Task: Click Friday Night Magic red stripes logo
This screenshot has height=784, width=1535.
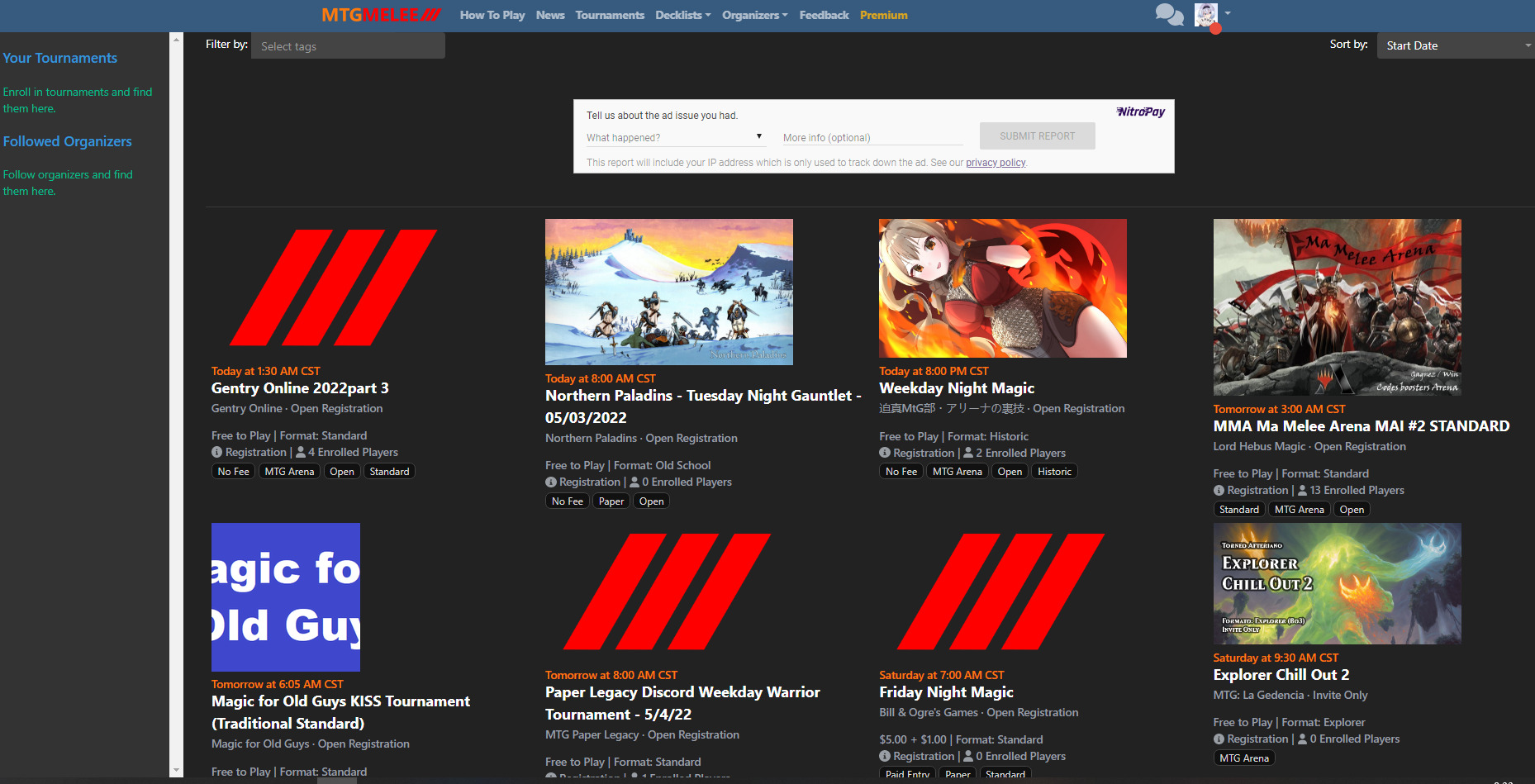Action: (1000, 592)
